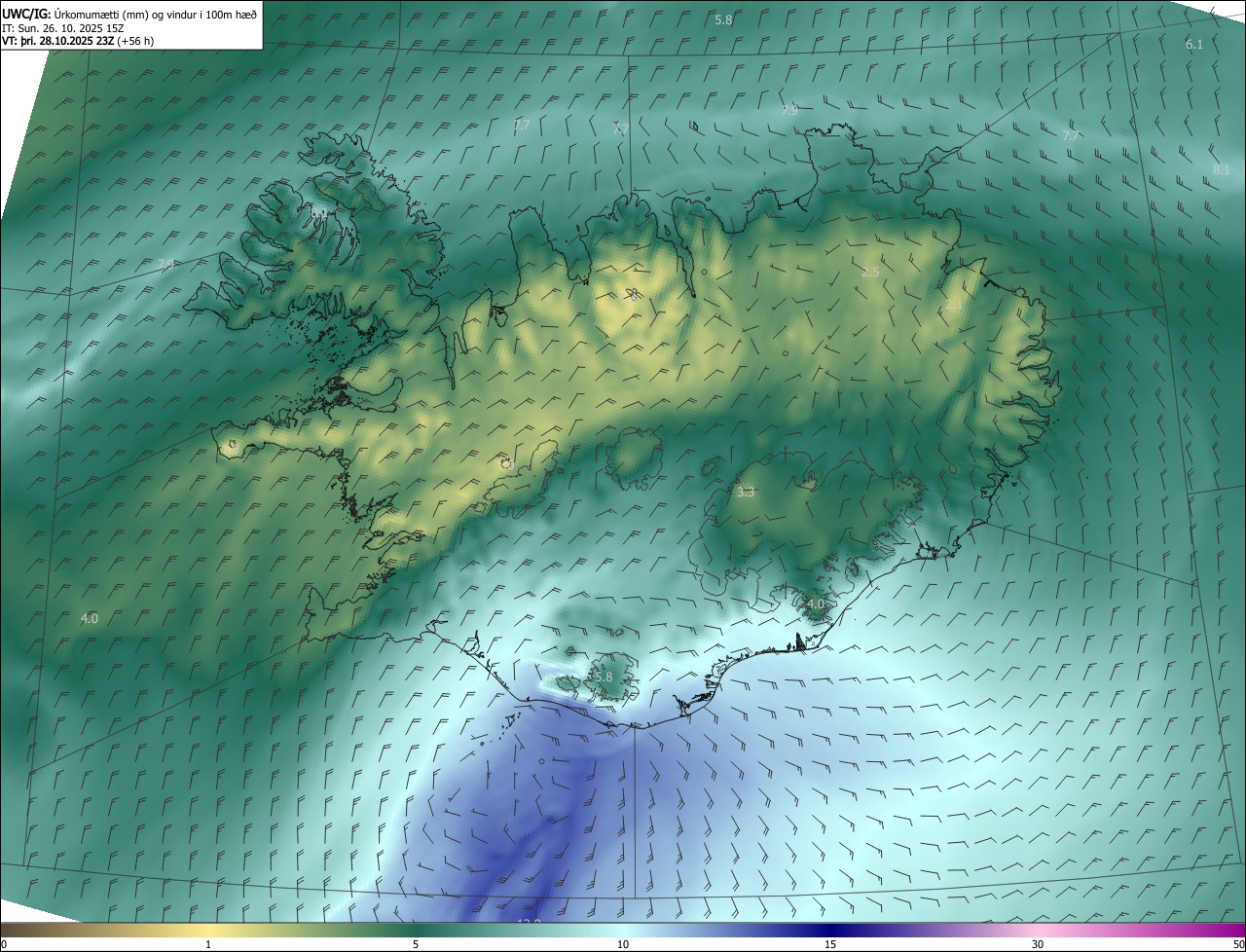
Task: Click the 'UWC/IG: Úrkomumætti (mm)' title line
Action: (x=129, y=14)
